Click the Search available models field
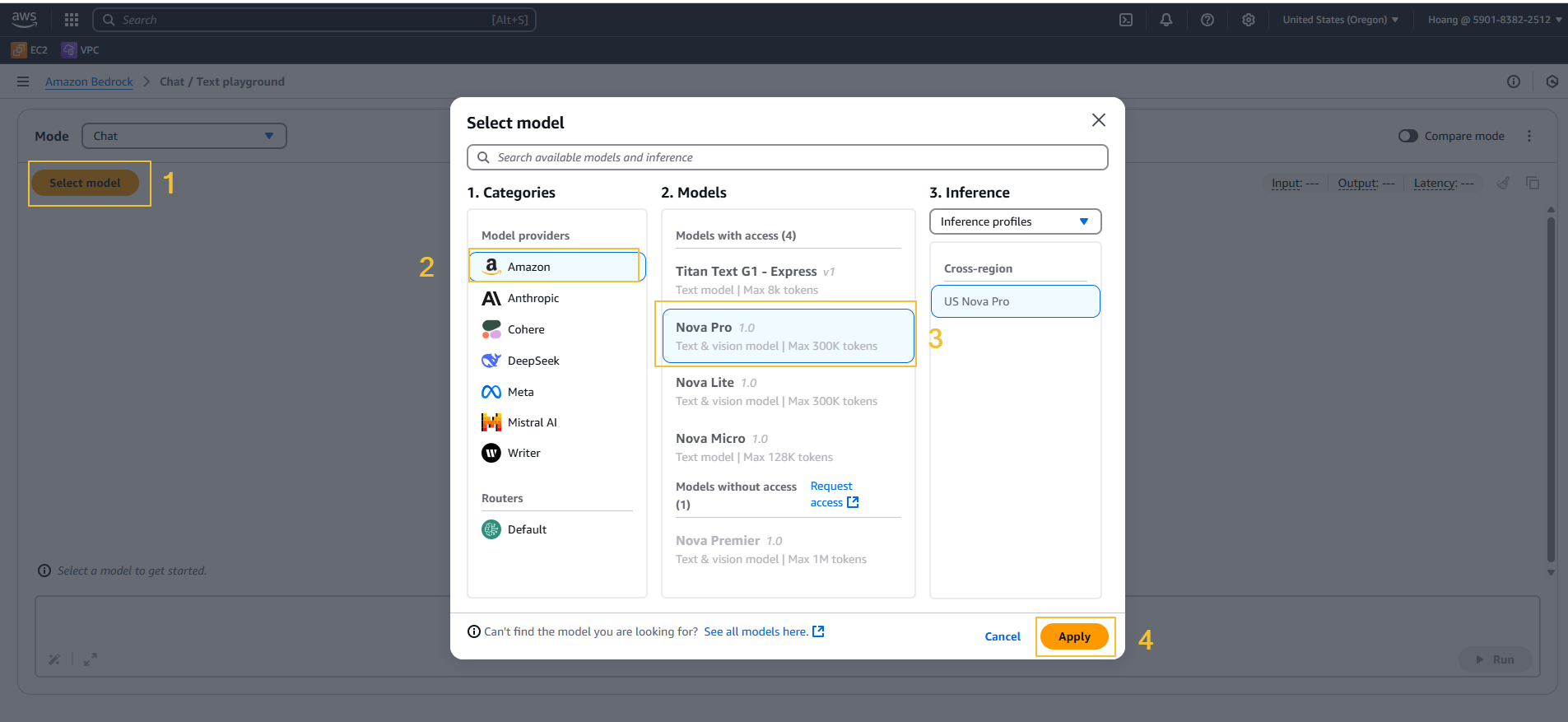This screenshot has width=1568, height=722. (788, 157)
